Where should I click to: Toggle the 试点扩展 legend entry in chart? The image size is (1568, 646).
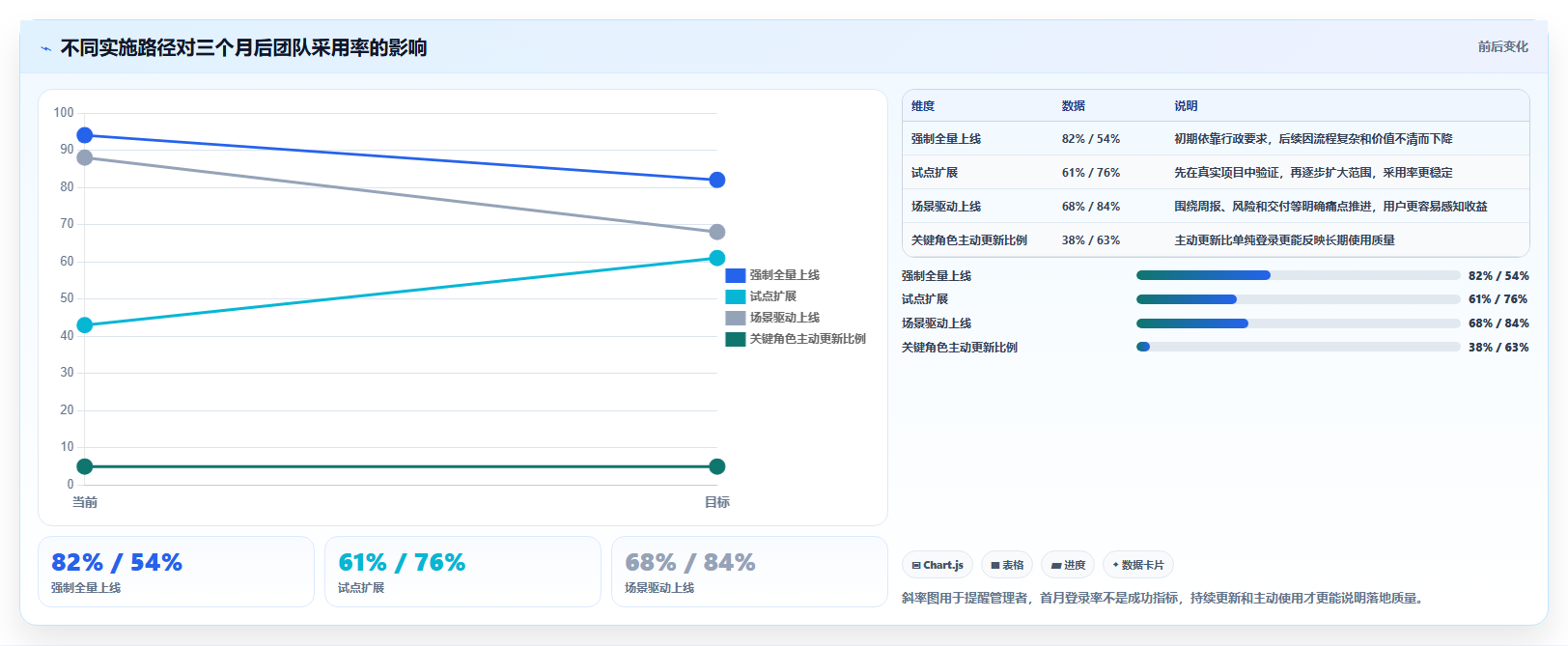pos(761,296)
